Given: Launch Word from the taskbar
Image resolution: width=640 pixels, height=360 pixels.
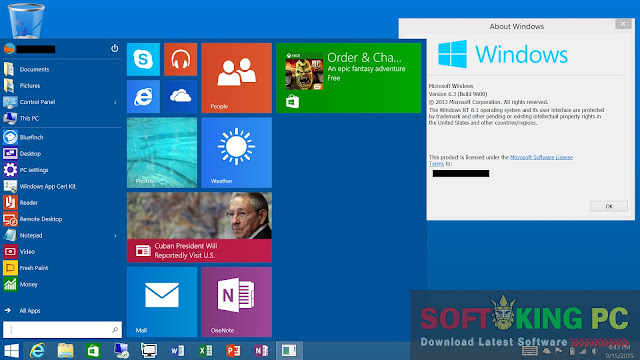Looking at the screenshot, I should pos(177,351).
